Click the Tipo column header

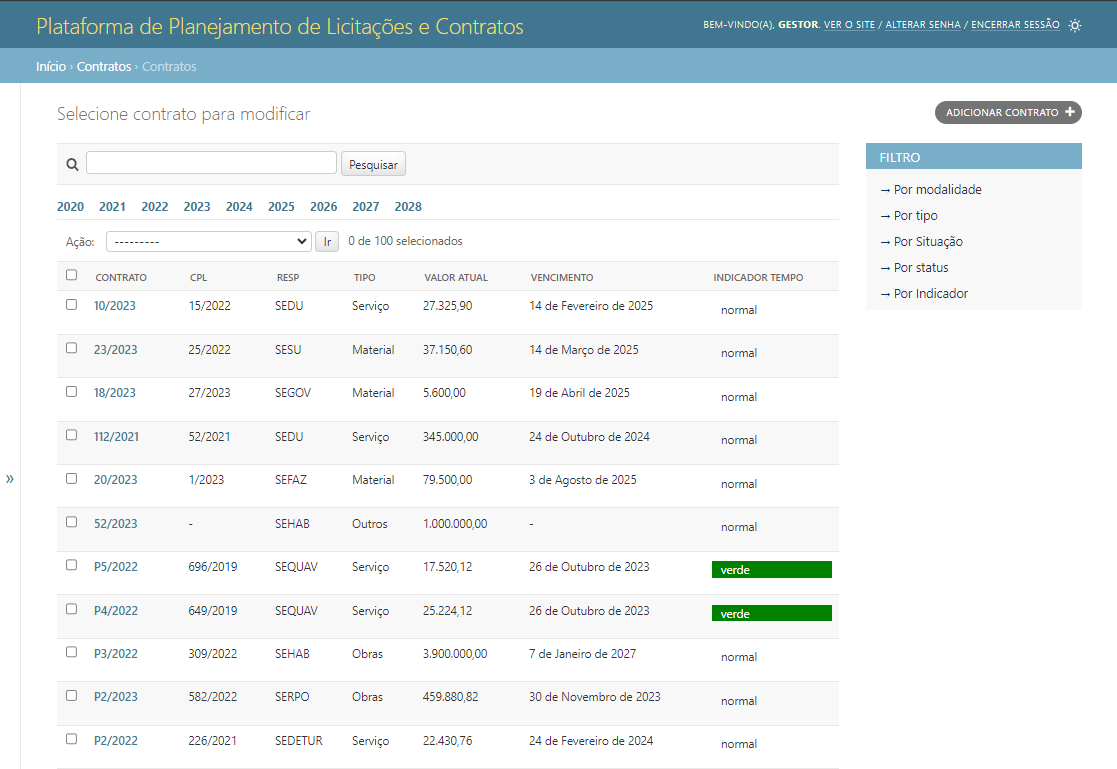365,277
